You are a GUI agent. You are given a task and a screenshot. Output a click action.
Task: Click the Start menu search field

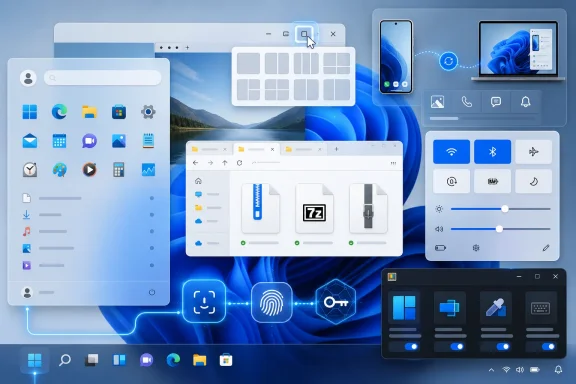102,78
